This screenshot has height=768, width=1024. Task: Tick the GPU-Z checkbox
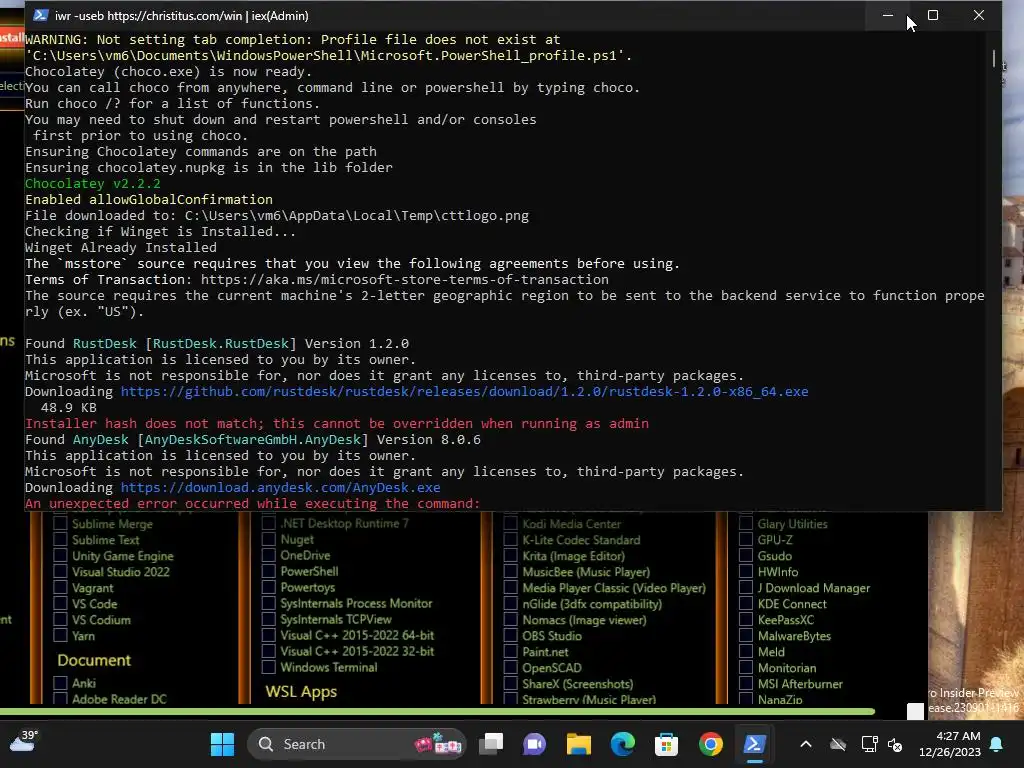746,539
